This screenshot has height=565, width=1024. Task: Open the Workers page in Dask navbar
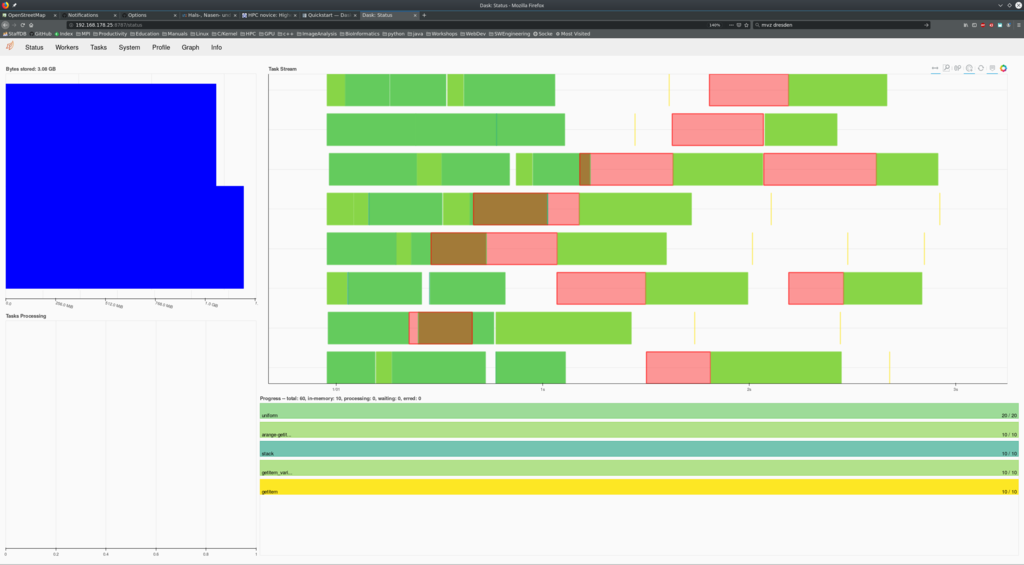pyautogui.click(x=67, y=47)
